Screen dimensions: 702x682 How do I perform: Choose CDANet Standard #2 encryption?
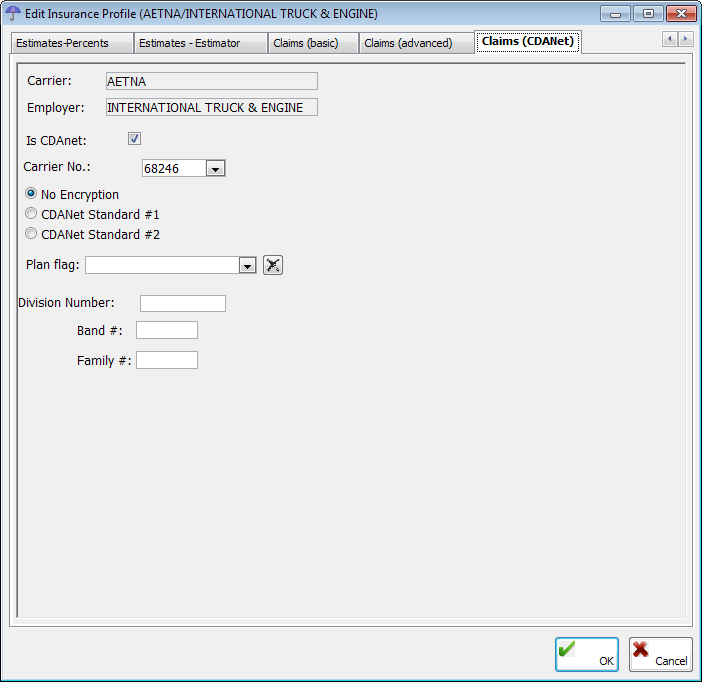[32, 234]
